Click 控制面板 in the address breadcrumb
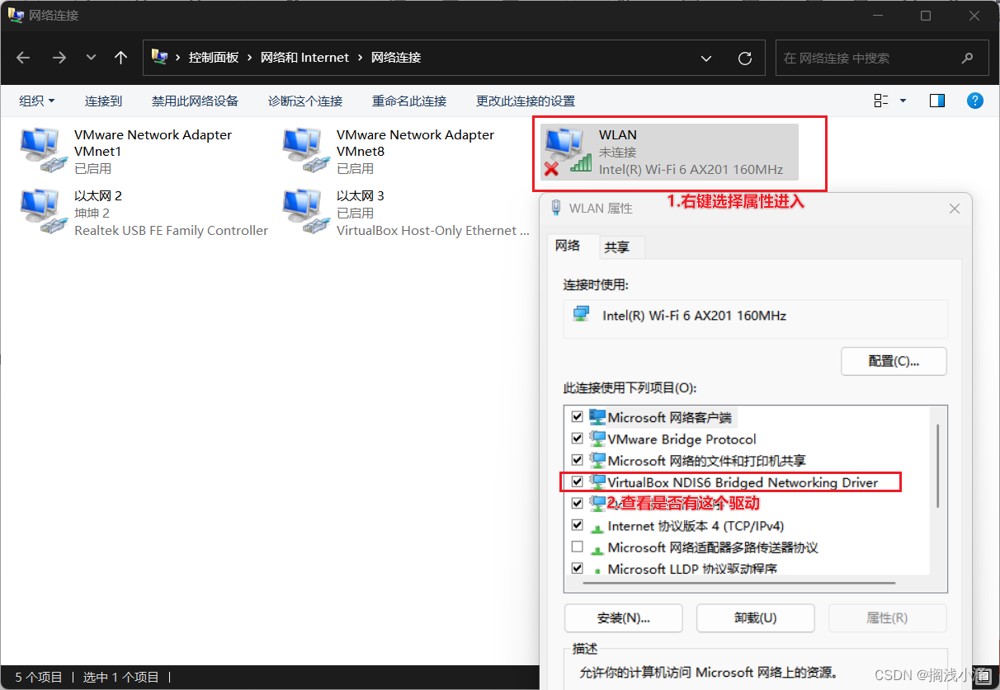The height and width of the screenshot is (690, 1000). click(x=213, y=57)
